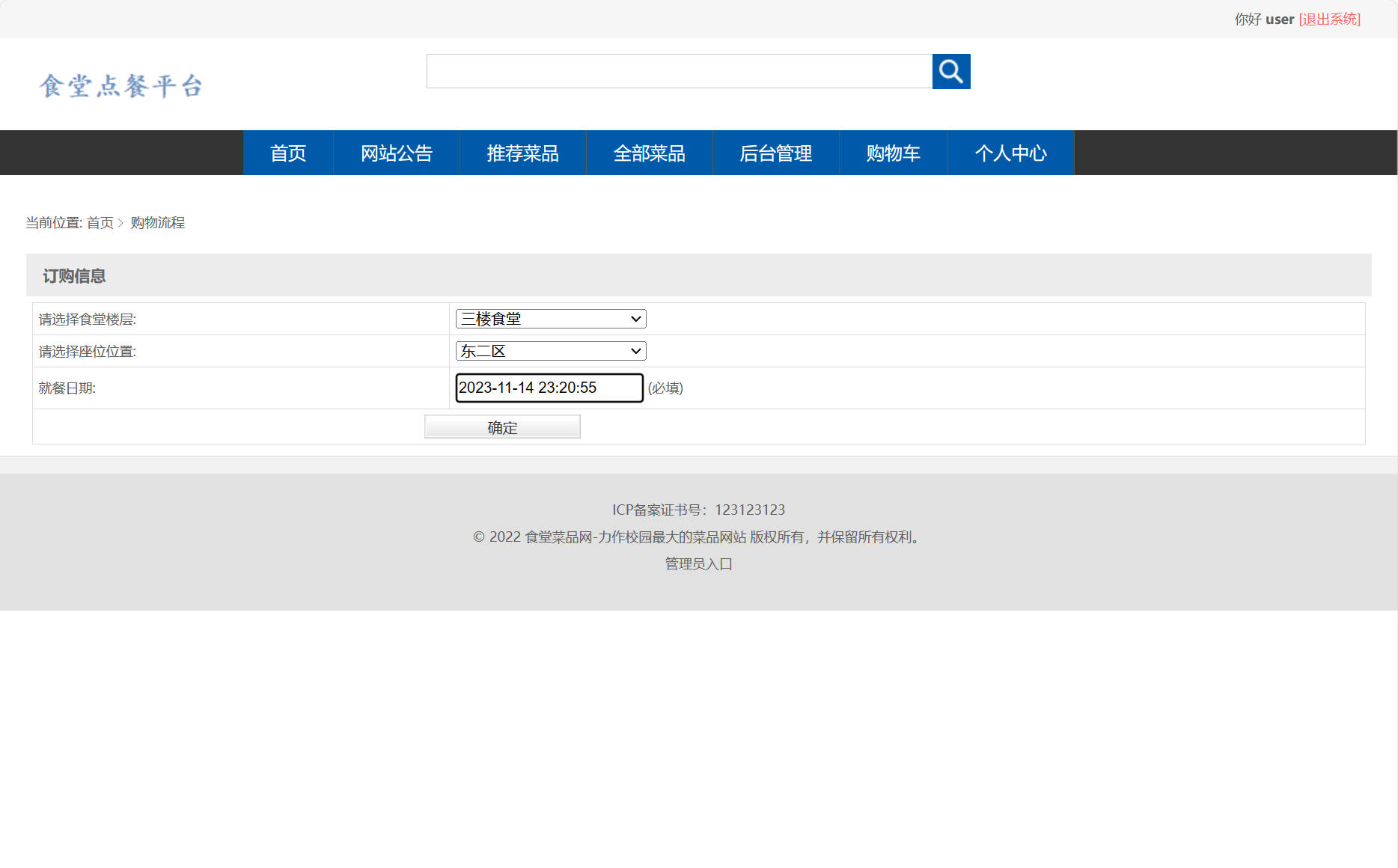
Task: Click the 食堂点餐平台 logo
Action: [122, 85]
